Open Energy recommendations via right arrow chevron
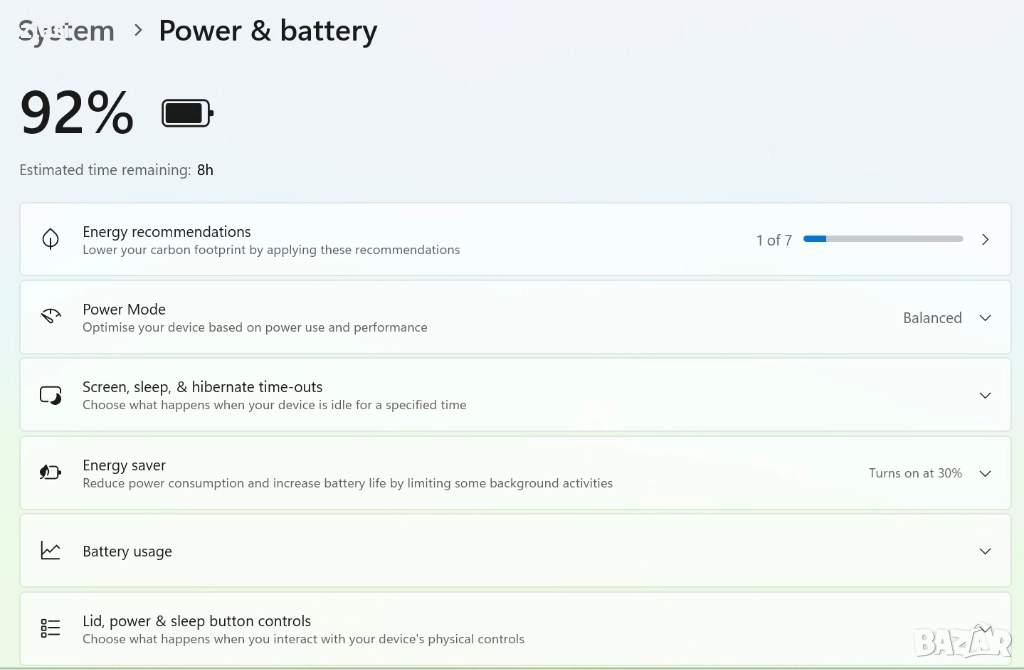 click(x=985, y=240)
